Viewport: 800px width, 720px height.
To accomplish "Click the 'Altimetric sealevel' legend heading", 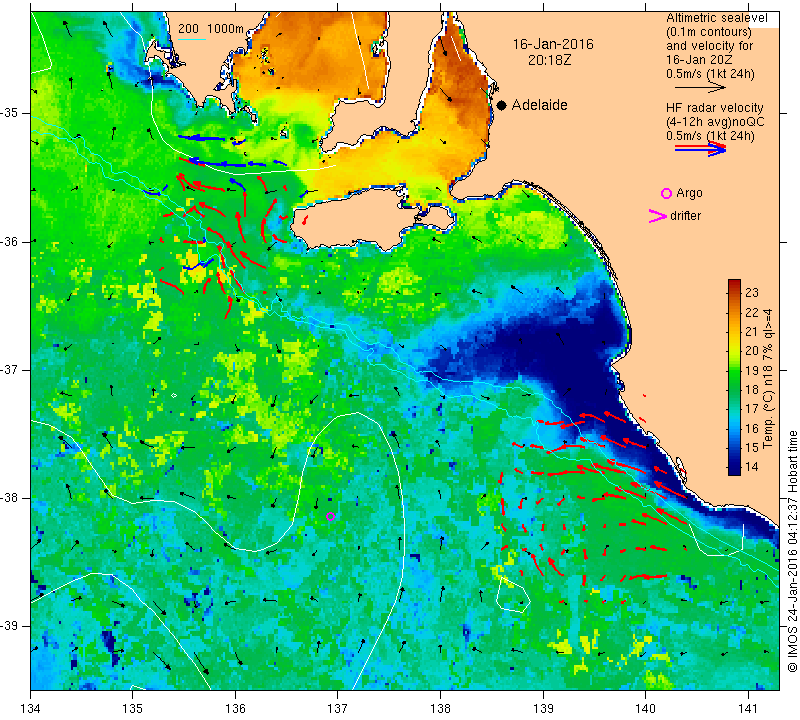I will click(x=717, y=18).
